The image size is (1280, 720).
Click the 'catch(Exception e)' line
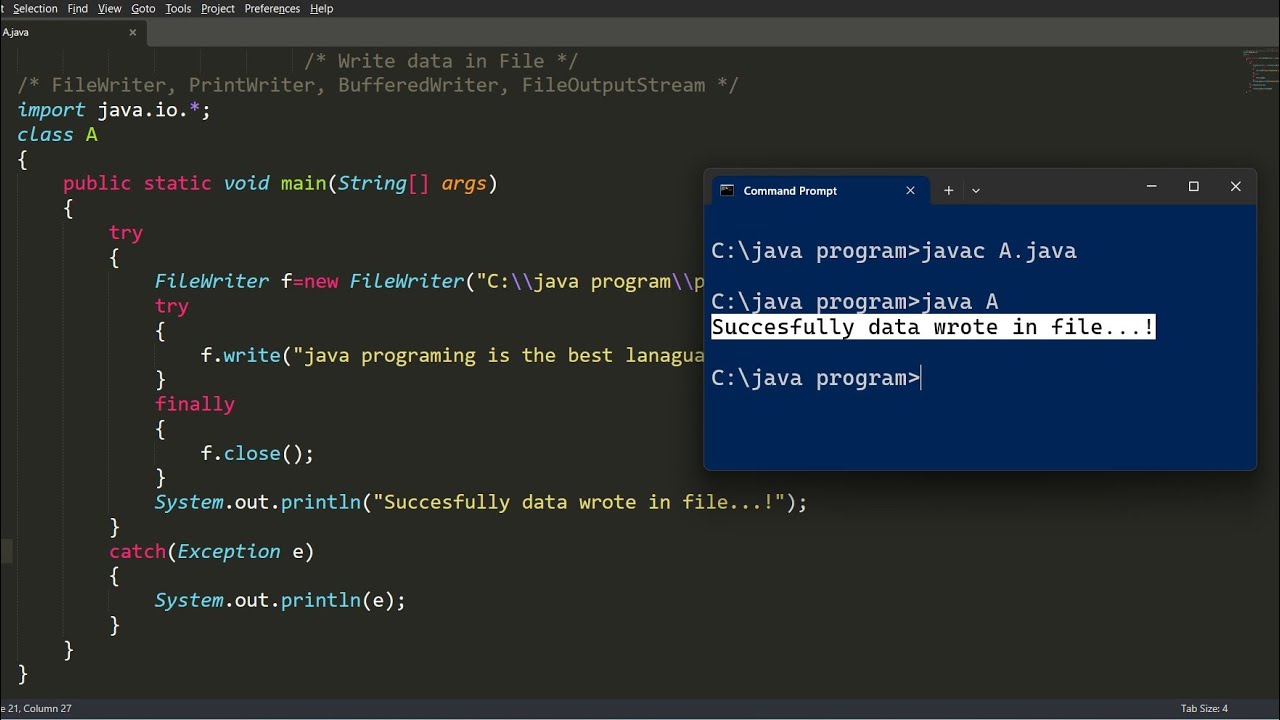click(x=211, y=551)
